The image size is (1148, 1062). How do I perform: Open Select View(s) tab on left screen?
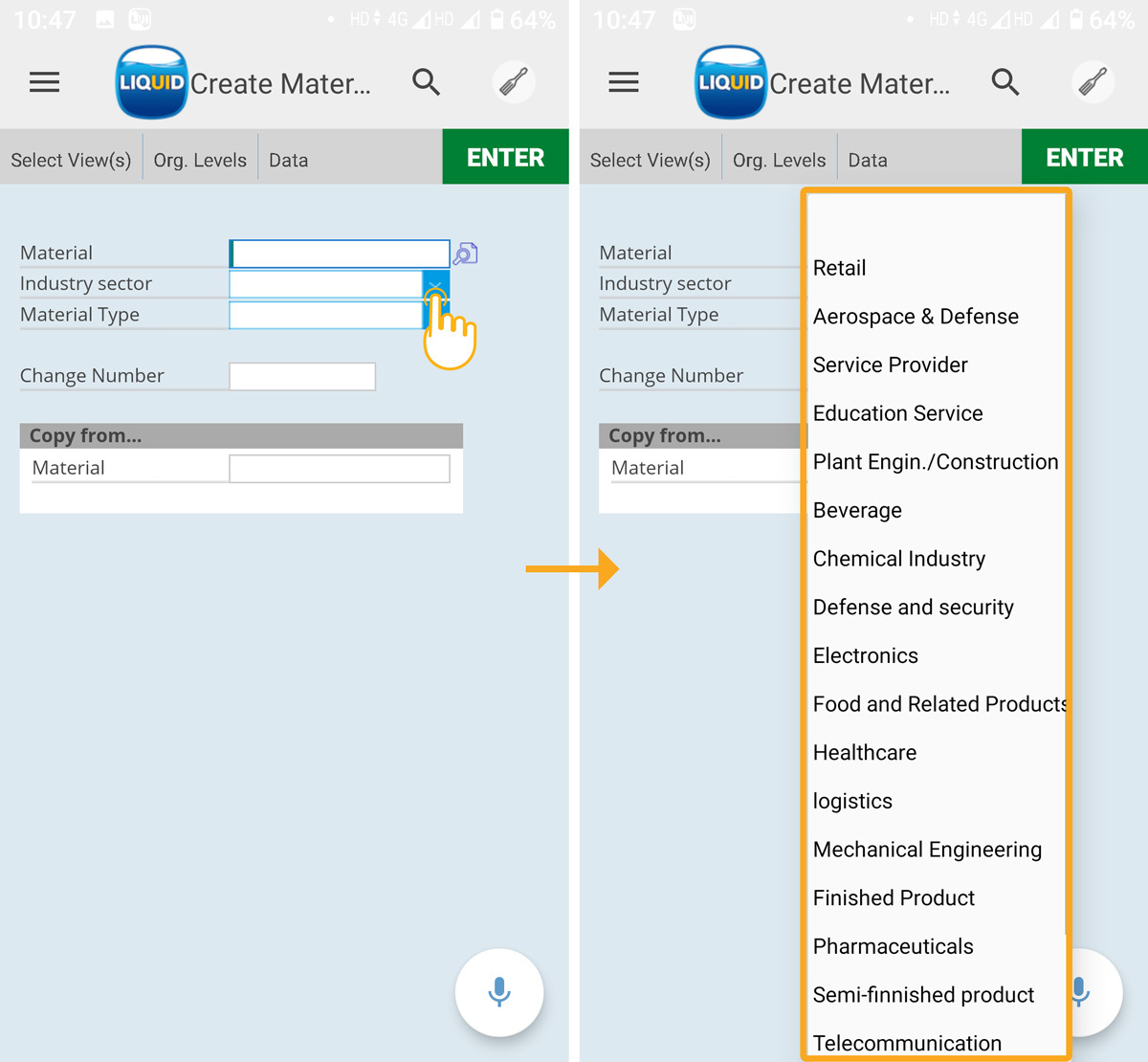click(71, 160)
